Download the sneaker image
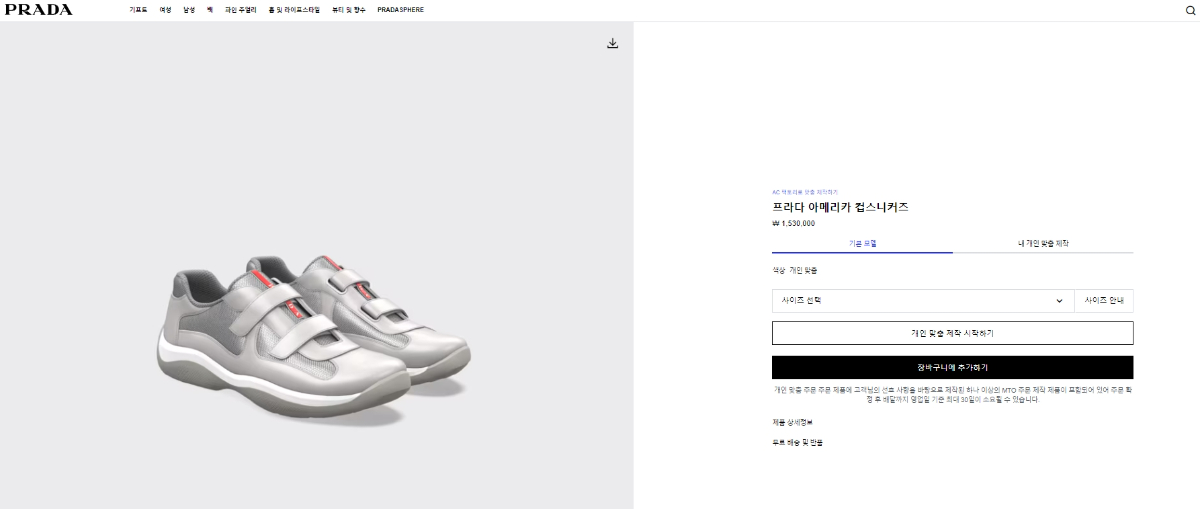Viewport: 1200px width, 509px height. coord(613,43)
